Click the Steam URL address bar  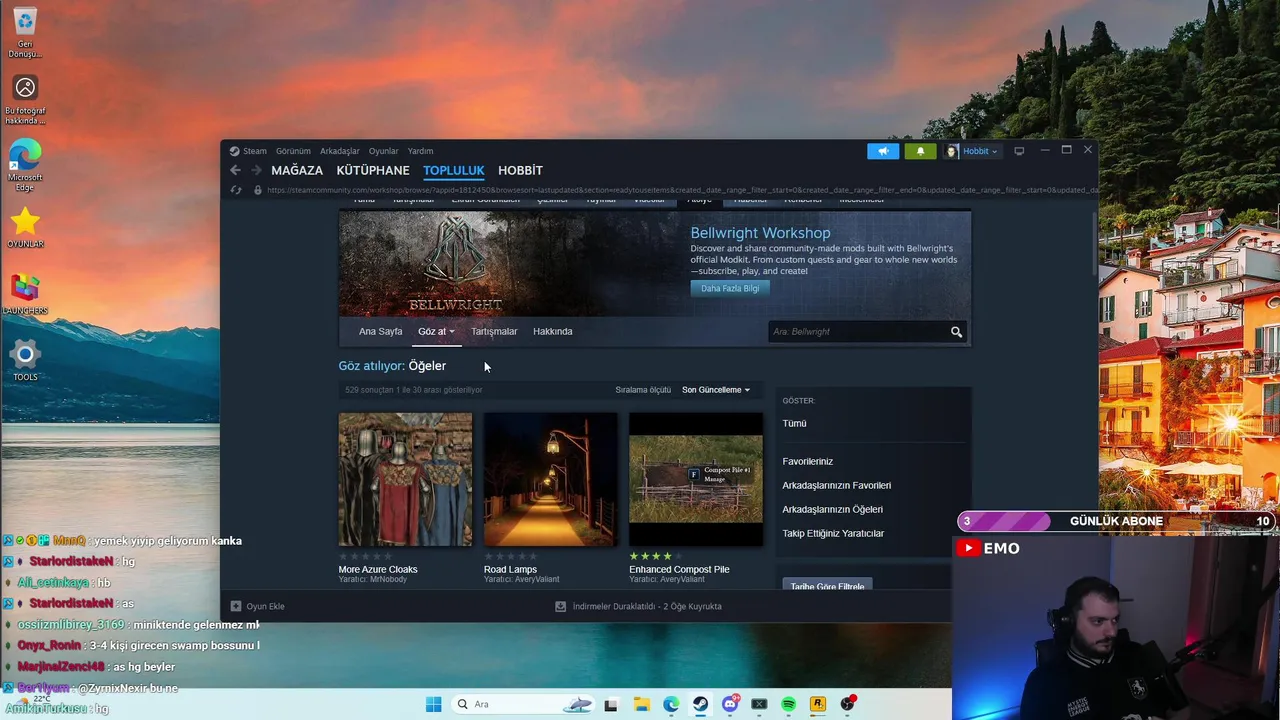click(682, 190)
